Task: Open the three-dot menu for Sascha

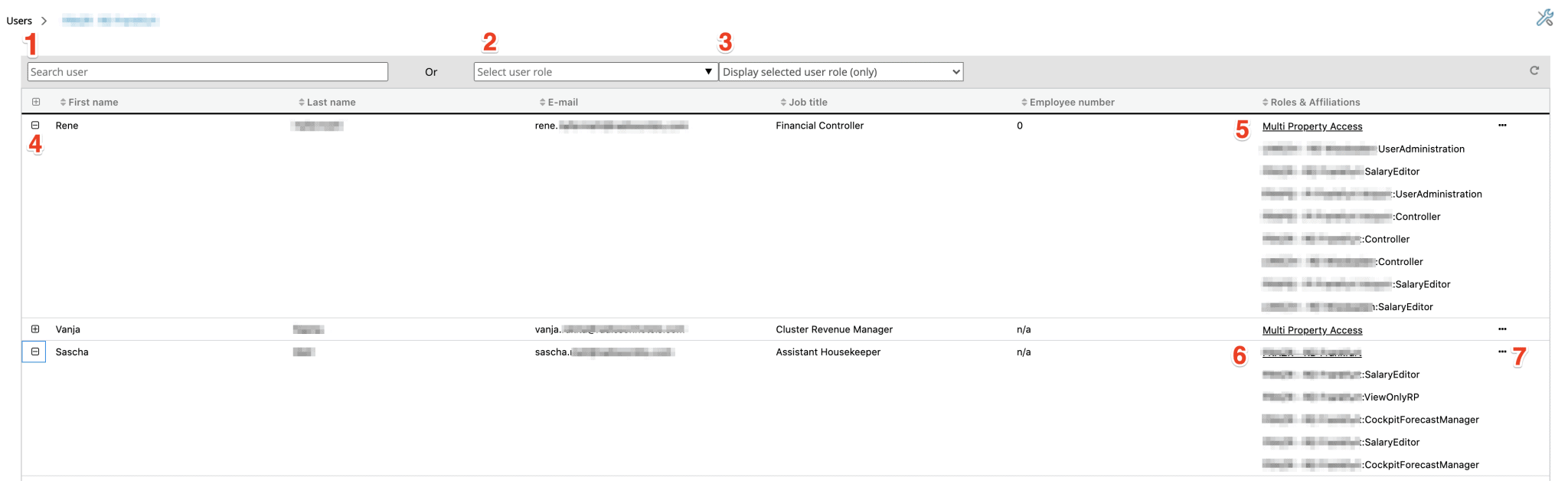Action: pyautogui.click(x=1502, y=352)
